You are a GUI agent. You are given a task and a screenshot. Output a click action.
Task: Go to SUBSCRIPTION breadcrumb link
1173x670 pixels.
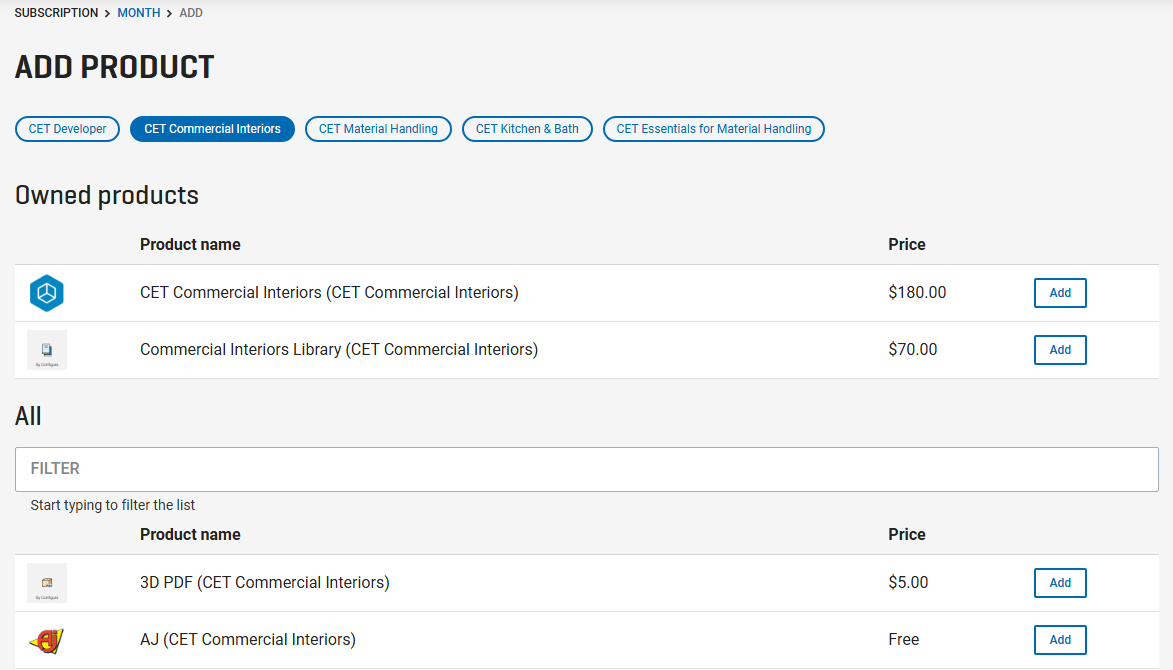tap(56, 13)
